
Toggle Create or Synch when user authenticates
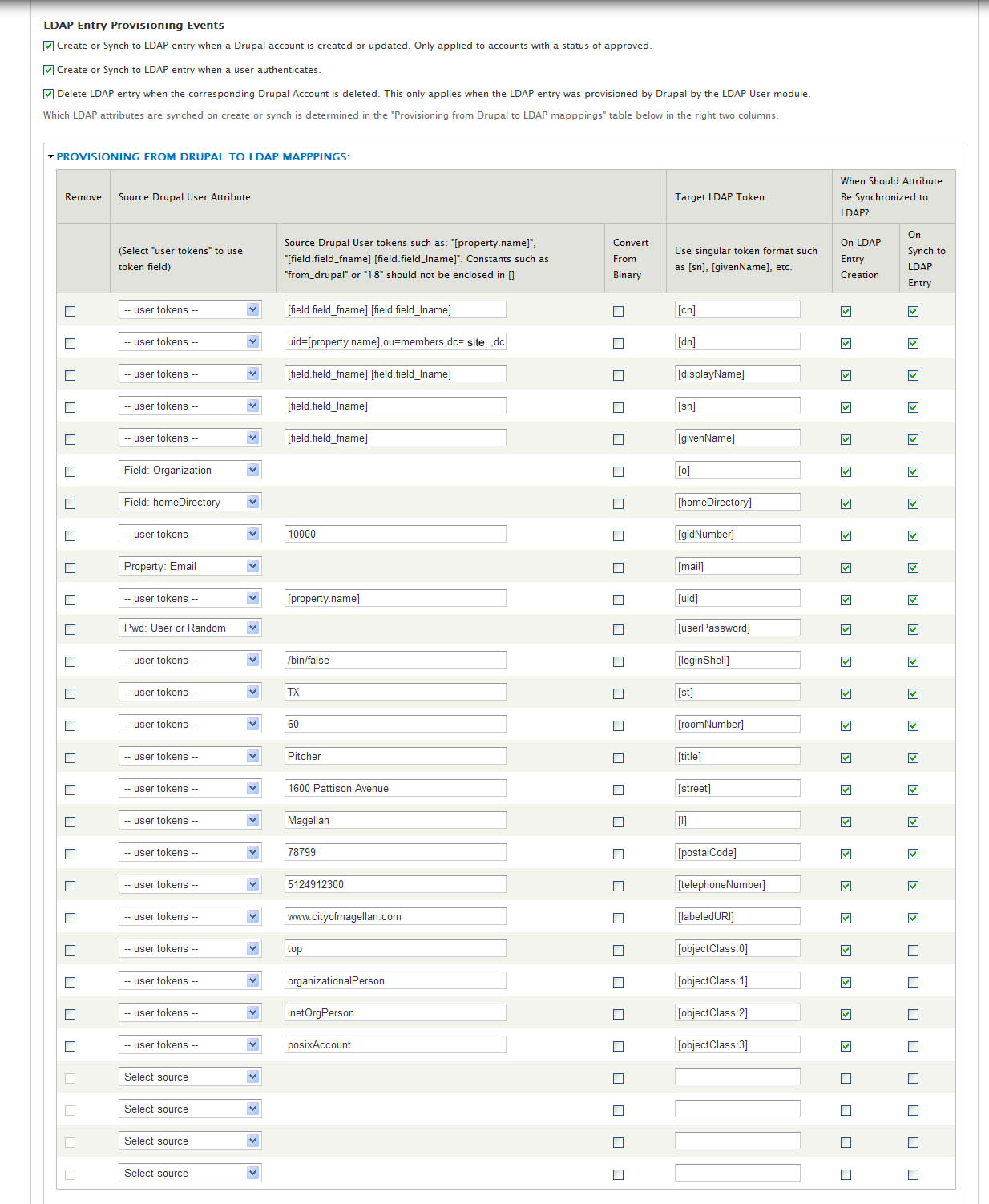click(49, 71)
